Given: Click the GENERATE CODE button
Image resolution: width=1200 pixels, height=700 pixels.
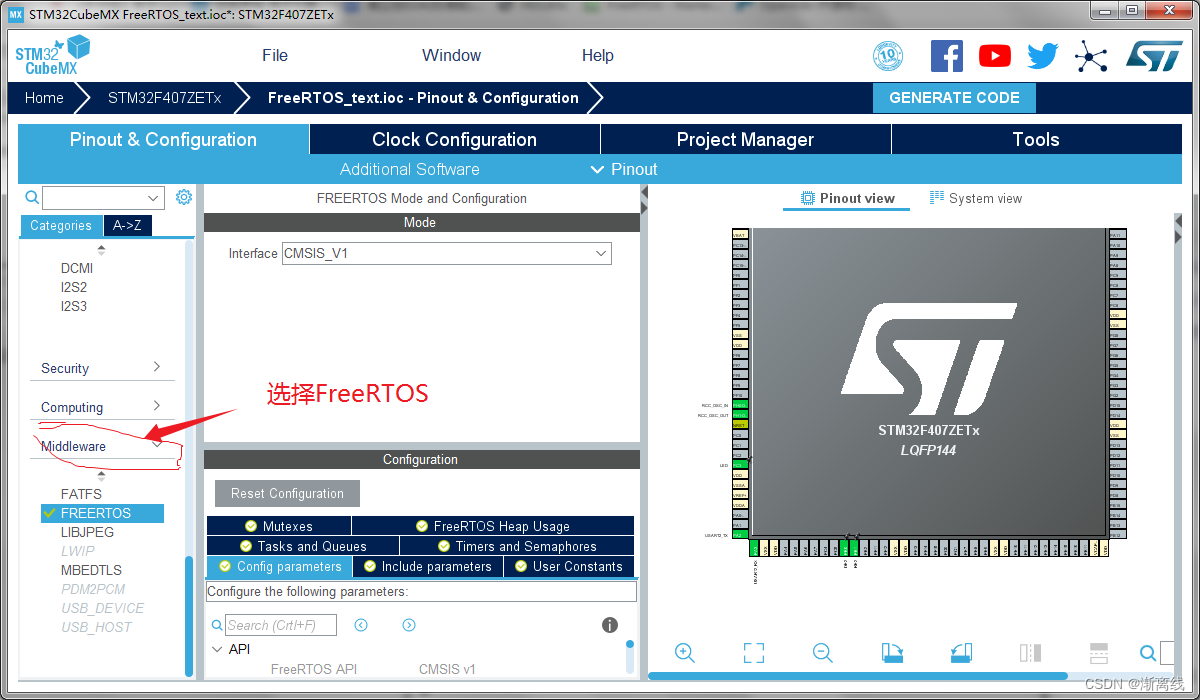Looking at the screenshot, I should [x=954, y=98].
